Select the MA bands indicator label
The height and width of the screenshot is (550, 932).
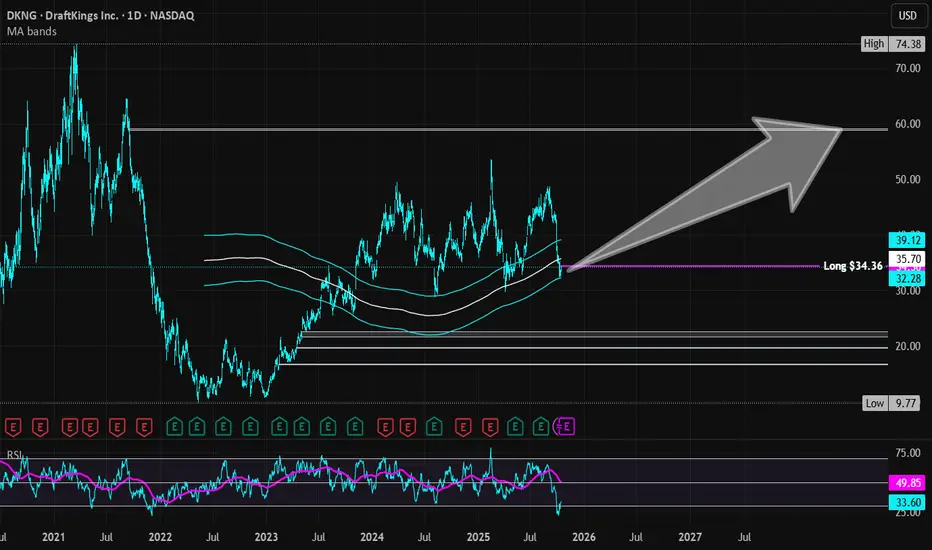tap(32, 32)
